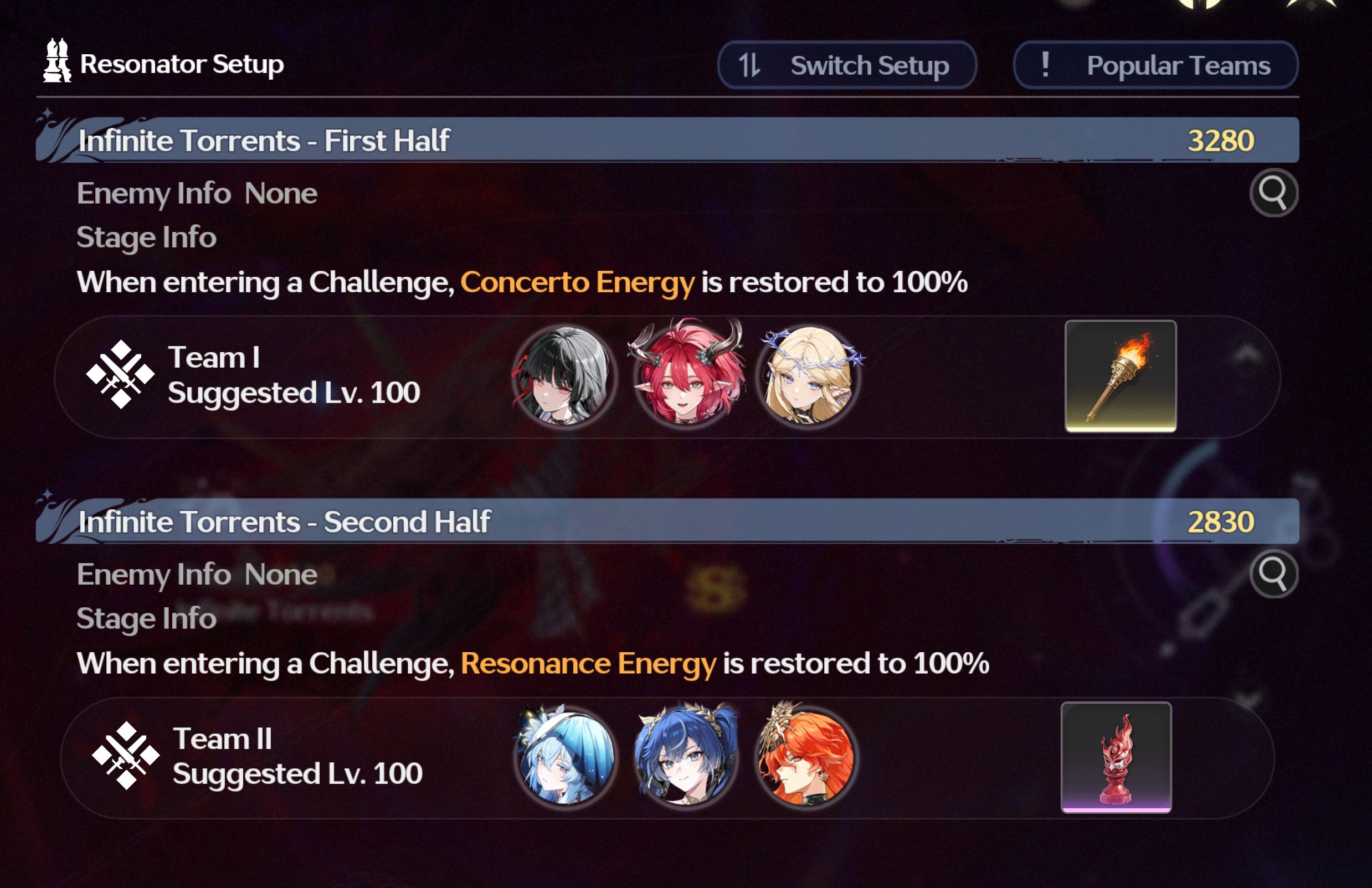Select the Infinite Torrents - First Half header
This screenshot has height=888, width=1372.
coord(667,140)
